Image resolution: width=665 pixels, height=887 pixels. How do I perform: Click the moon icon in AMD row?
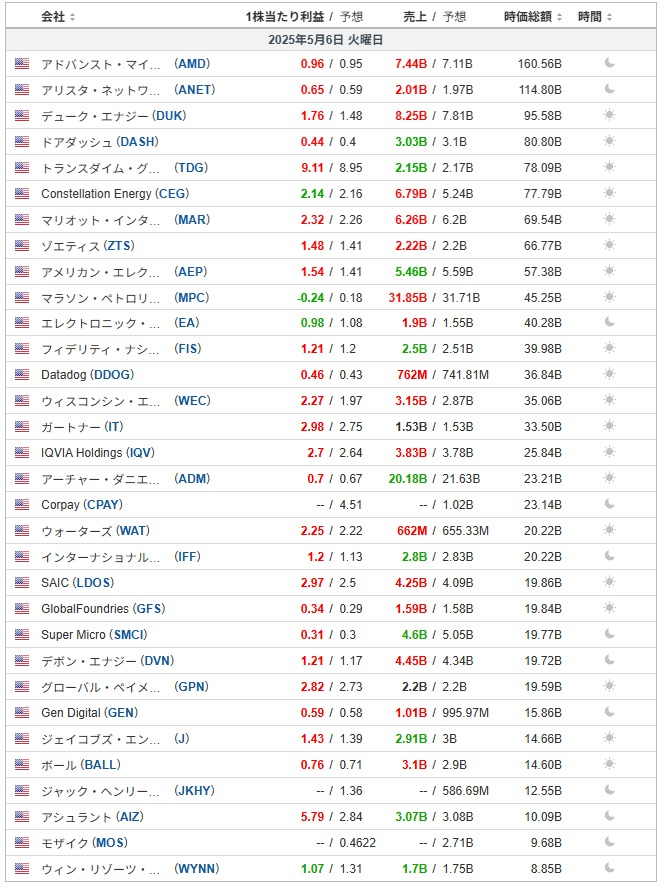(x=610, y=63)
